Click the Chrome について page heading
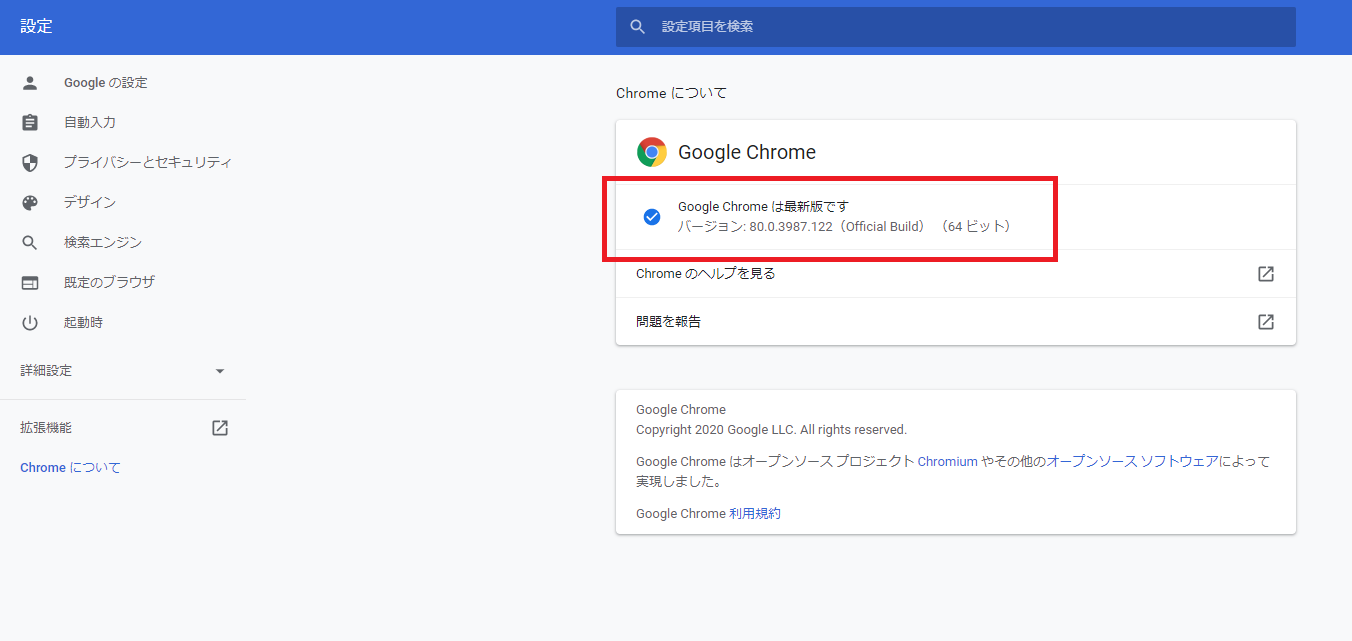 click(x=671, y=93)
